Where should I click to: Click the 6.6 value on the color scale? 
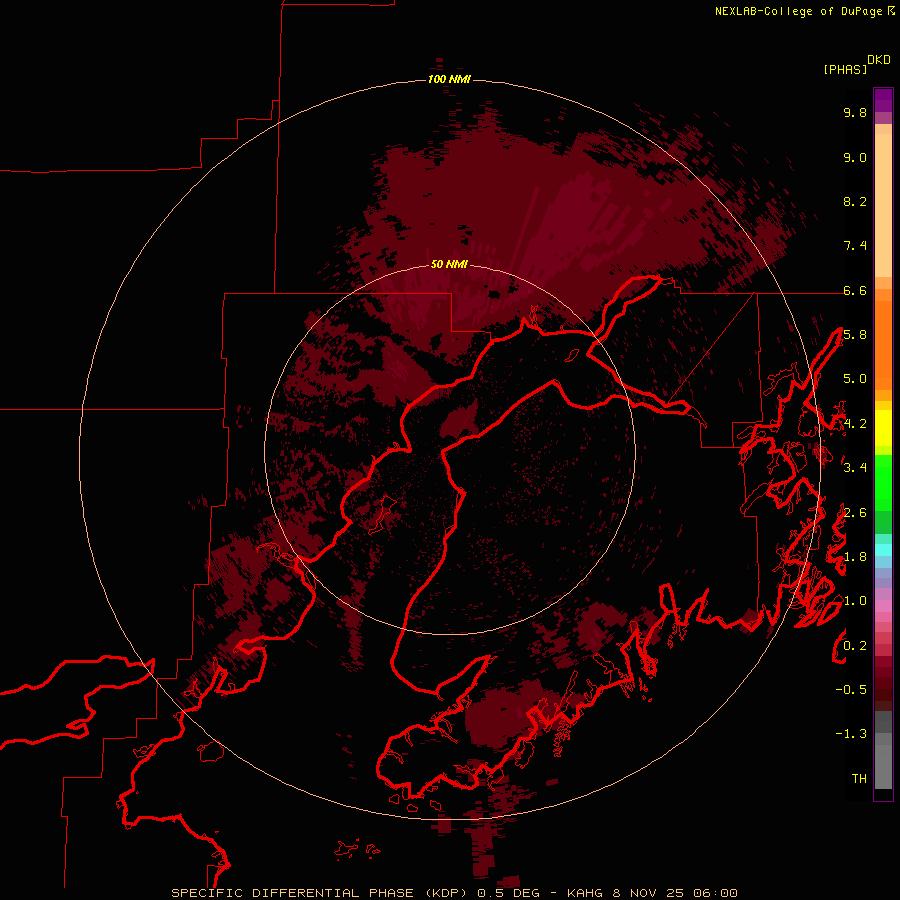pyautogui.click(x=855, y=290)
